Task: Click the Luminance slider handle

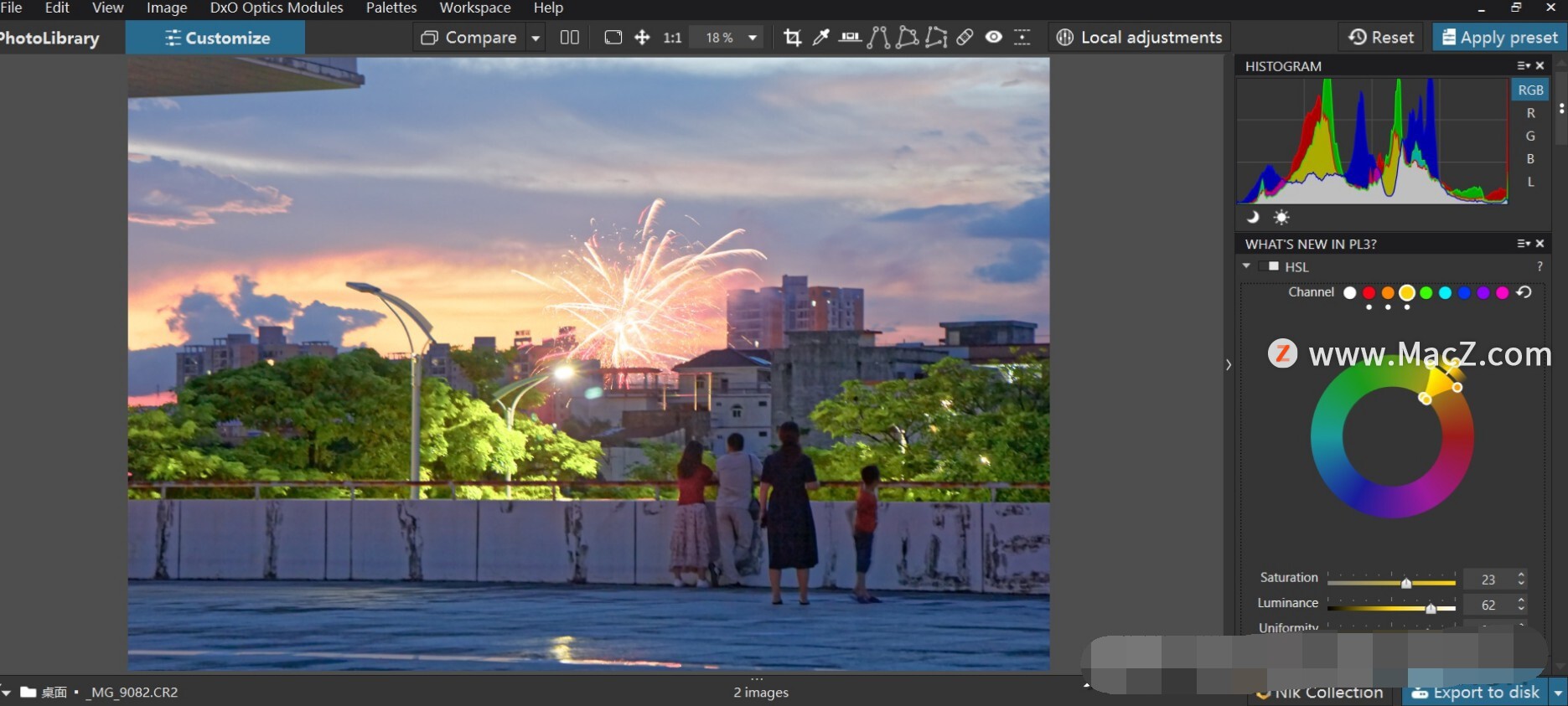Action: [1431, 608]
